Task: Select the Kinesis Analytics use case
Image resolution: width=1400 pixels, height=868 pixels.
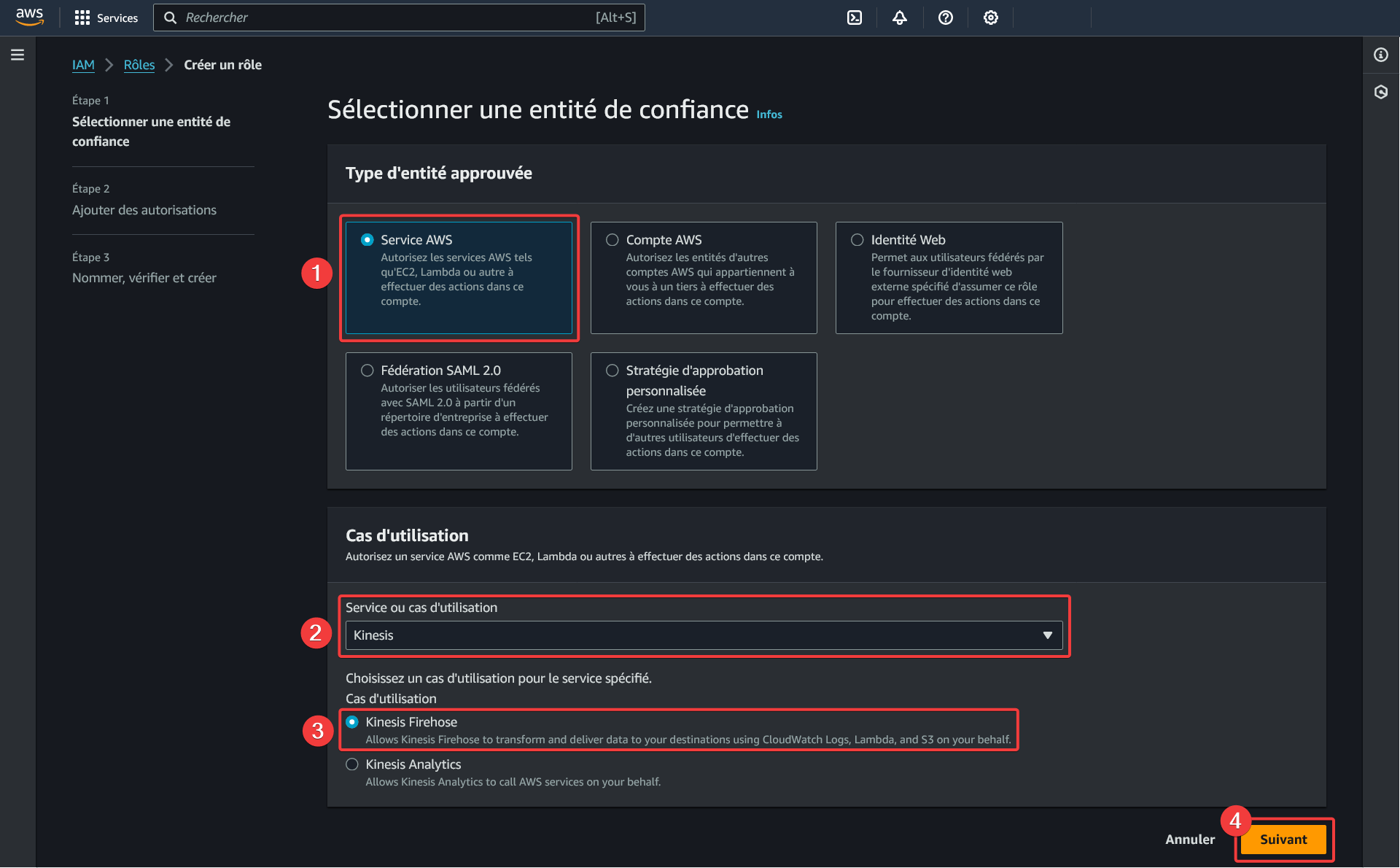Action: (352, 764)
